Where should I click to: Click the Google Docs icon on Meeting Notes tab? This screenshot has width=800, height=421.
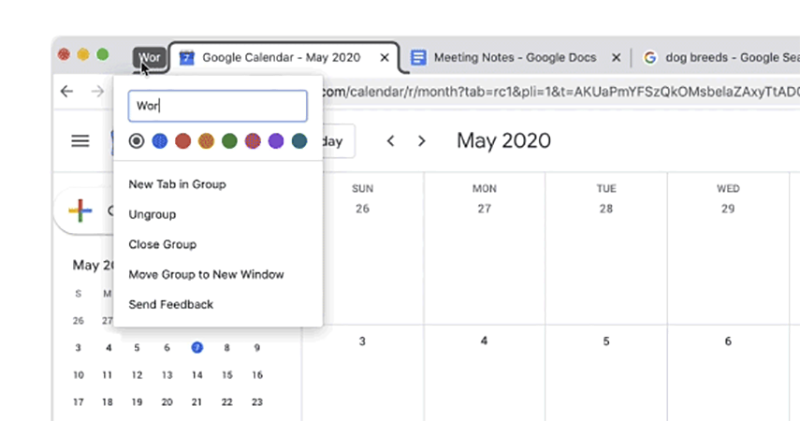419,58
